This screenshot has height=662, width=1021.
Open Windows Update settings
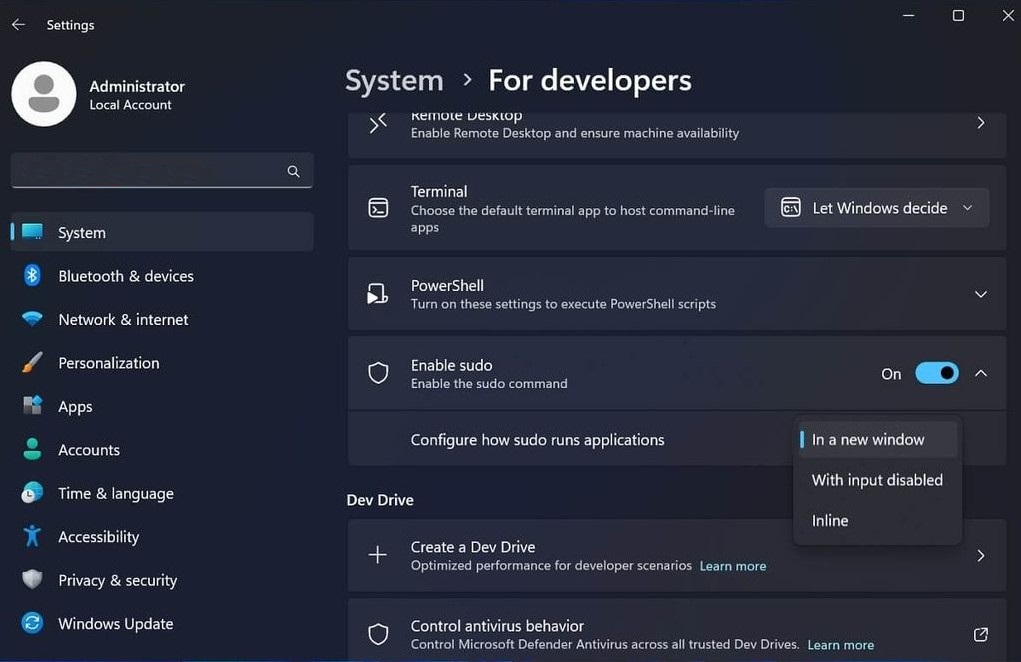[x=162, y=623]
